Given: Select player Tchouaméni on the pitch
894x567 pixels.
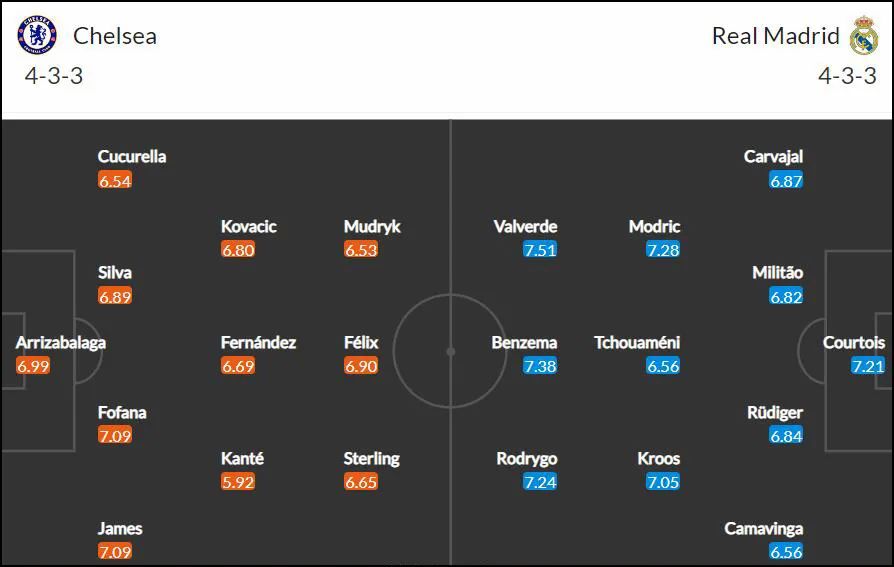Looking at the screenshot, I should 637,342.
